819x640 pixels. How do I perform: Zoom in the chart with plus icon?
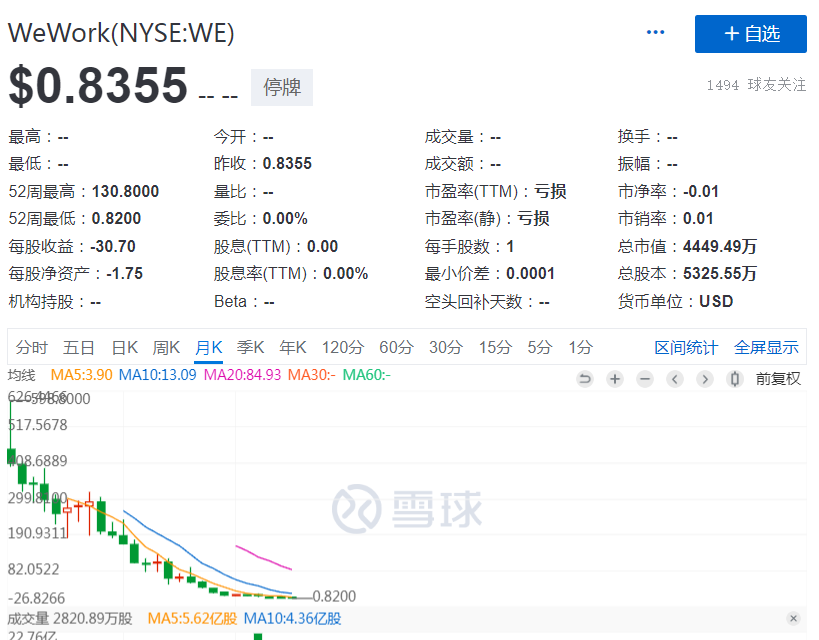pos(615,379)
